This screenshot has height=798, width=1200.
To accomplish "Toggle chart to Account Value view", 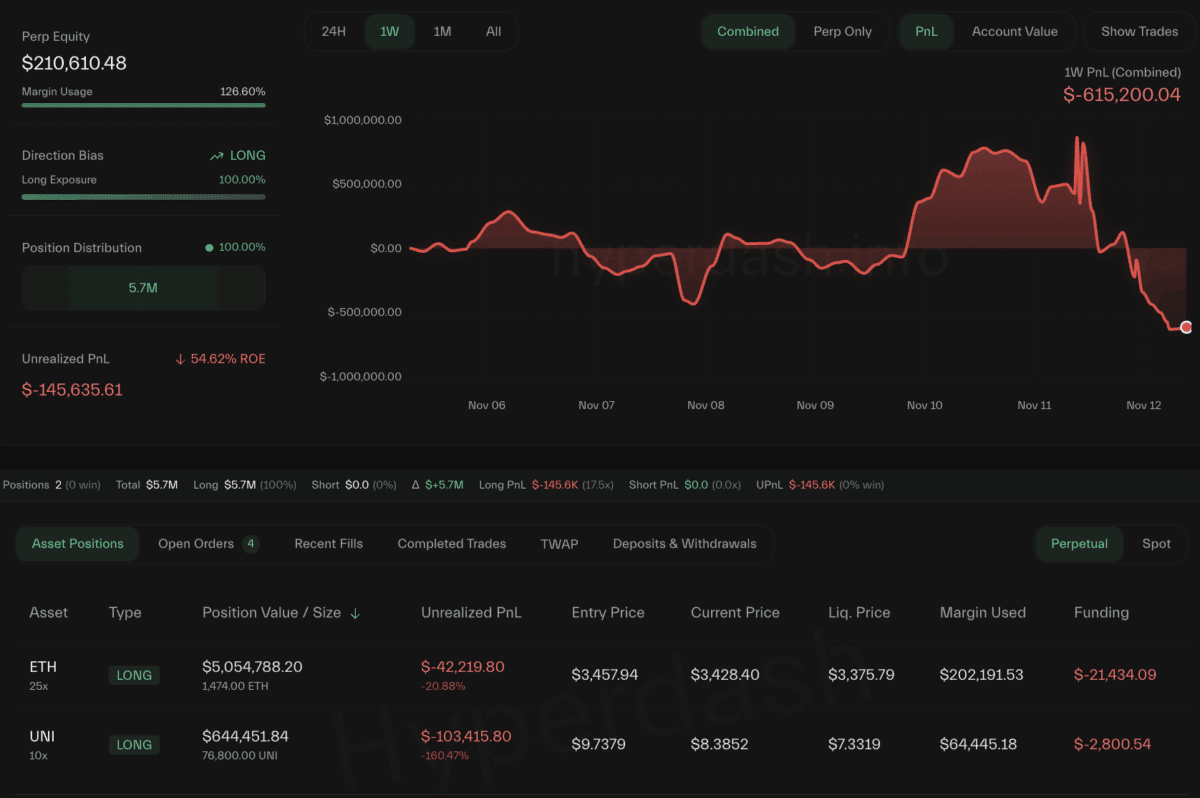I will 1014,31.
